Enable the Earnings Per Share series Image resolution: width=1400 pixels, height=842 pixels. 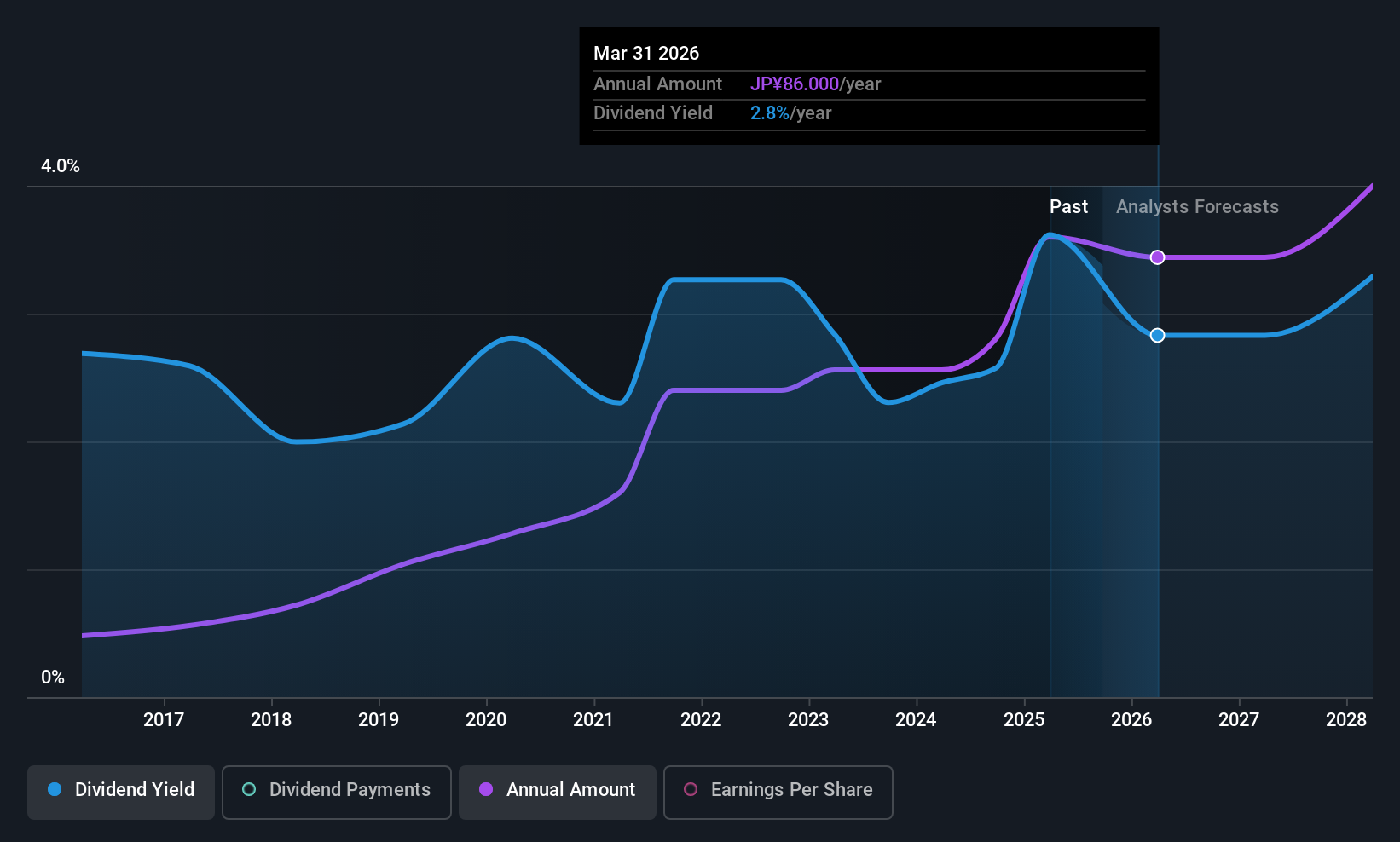click(x=778, y=790)
